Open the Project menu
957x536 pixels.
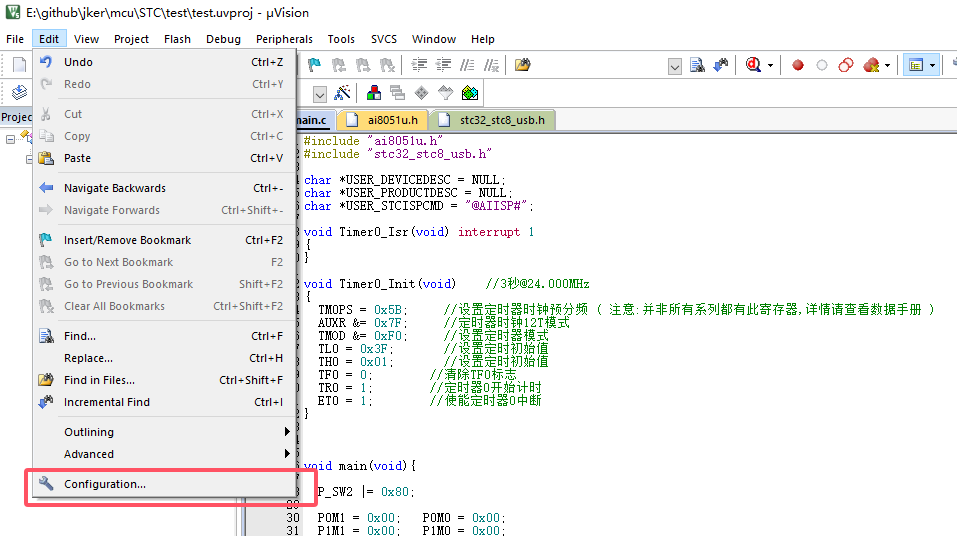click(x=131, y=39)
